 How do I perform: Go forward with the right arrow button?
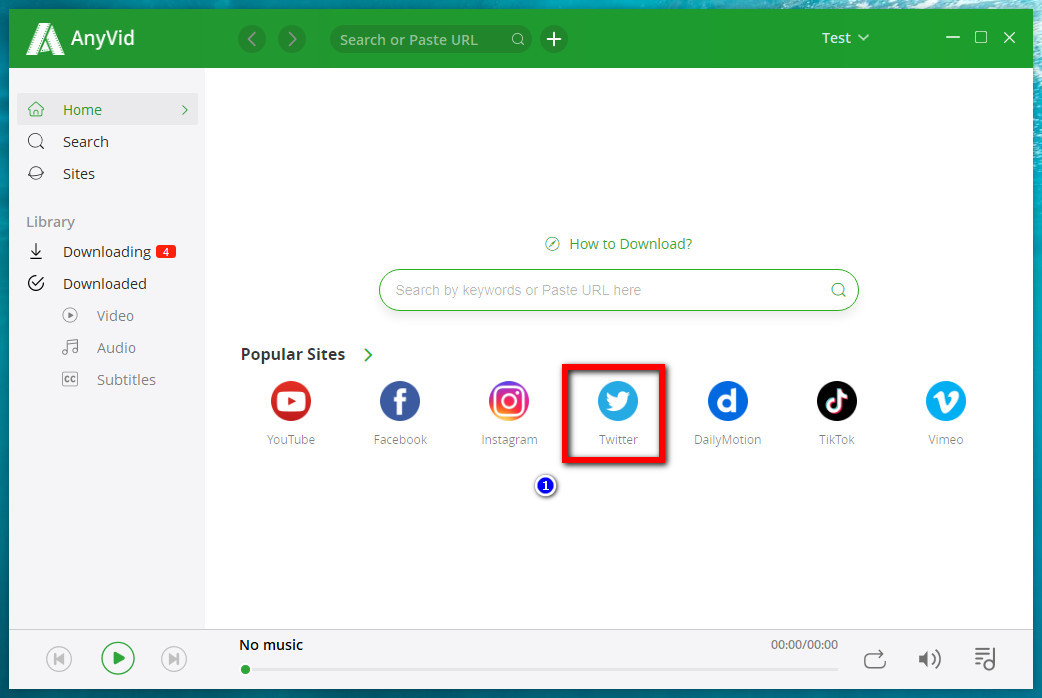[292, 39]
